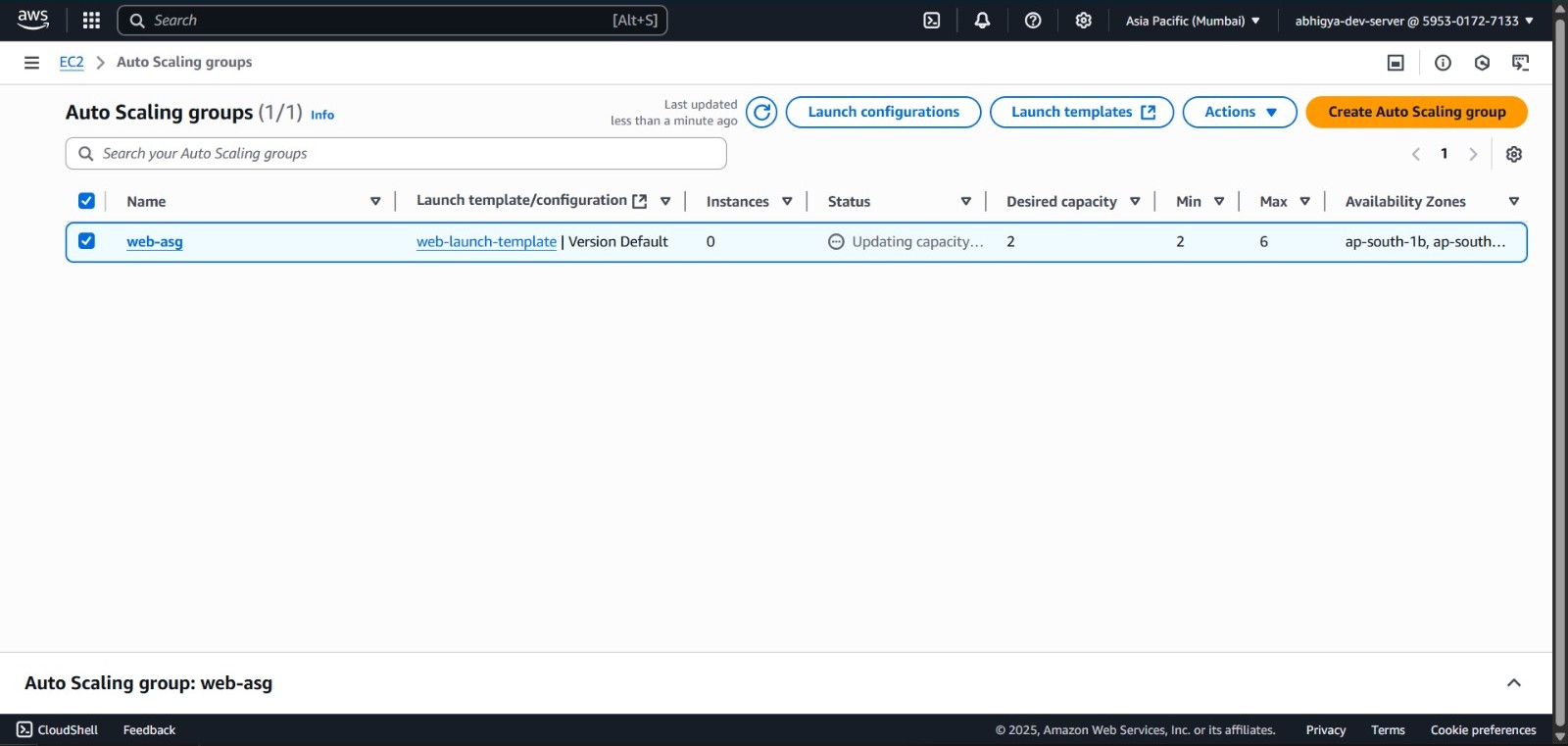Open the help question mark menu

pos(1033,21)
